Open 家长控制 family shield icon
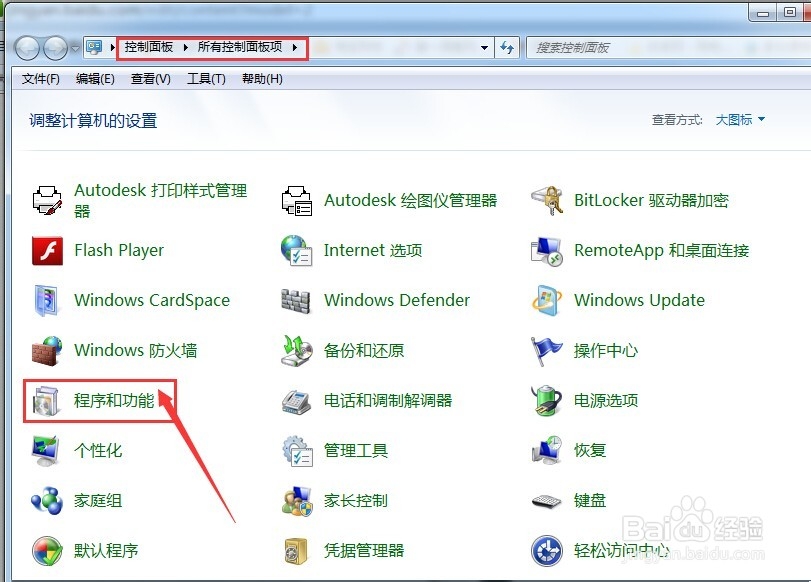 pos(297,500)
